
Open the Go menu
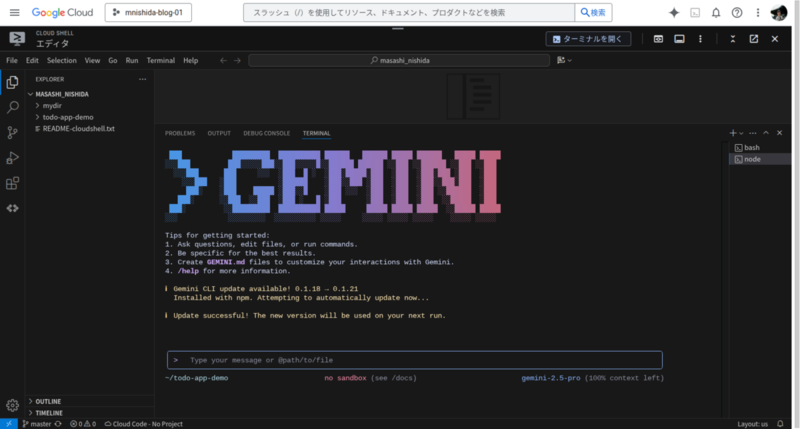113,60
